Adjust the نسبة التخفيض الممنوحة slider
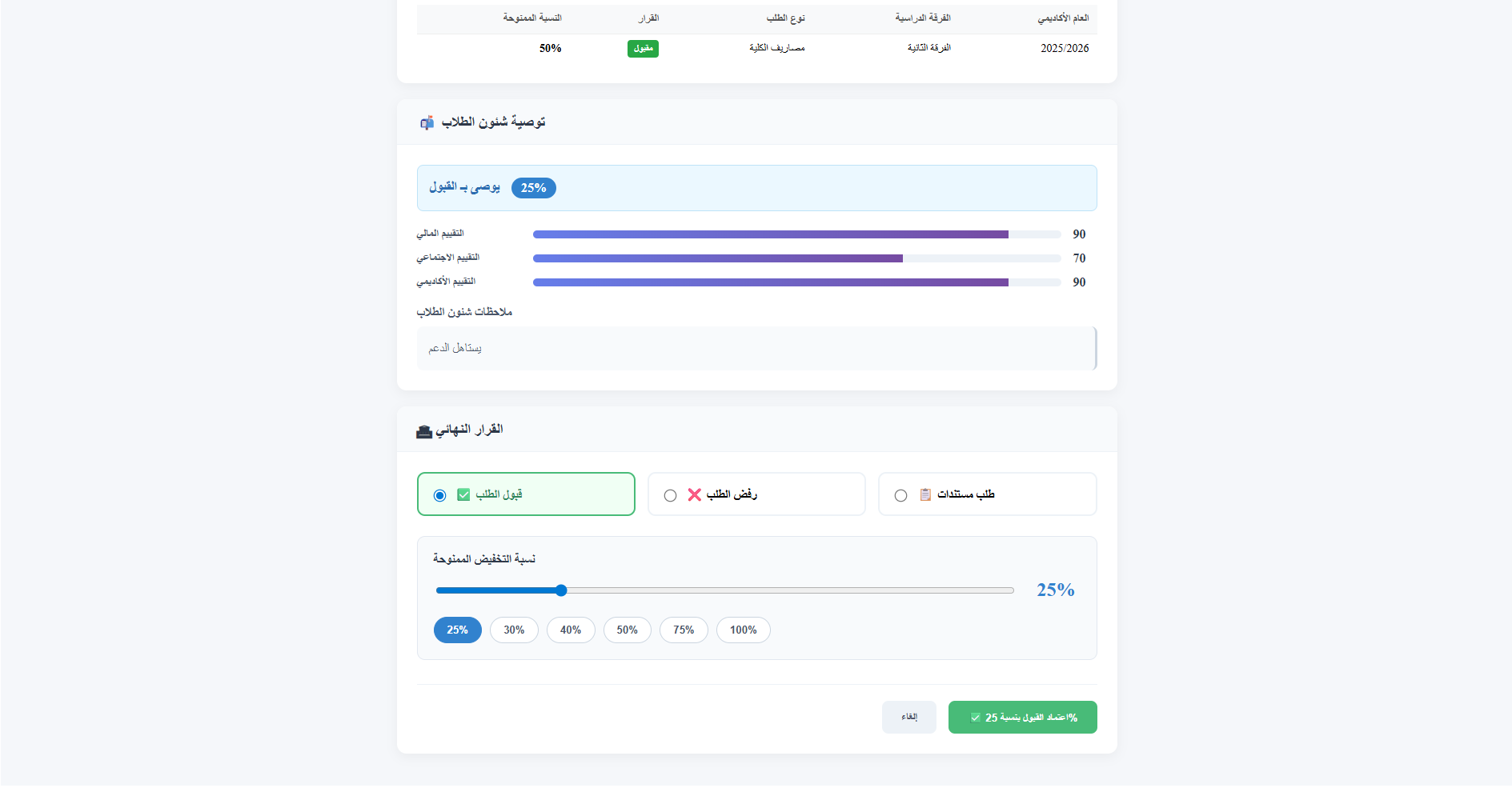 pos(560,590)
